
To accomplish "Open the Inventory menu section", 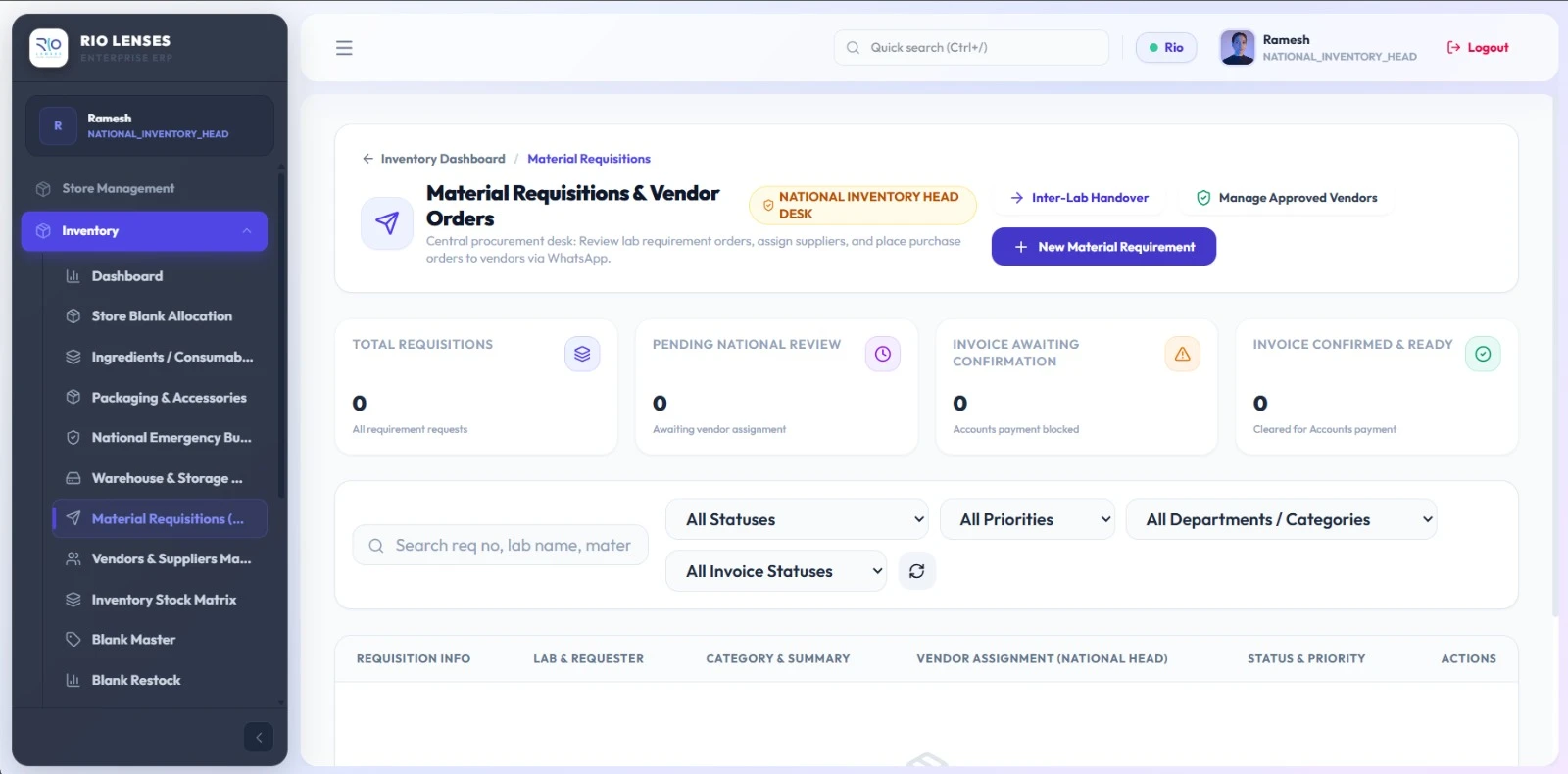I will pos(144,231).
